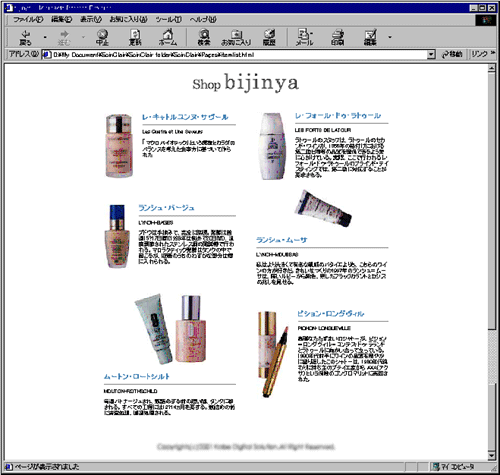Screen dimensions: 500x475
Task: Click the browser throbber logo icon
Action: click(485, 20)
